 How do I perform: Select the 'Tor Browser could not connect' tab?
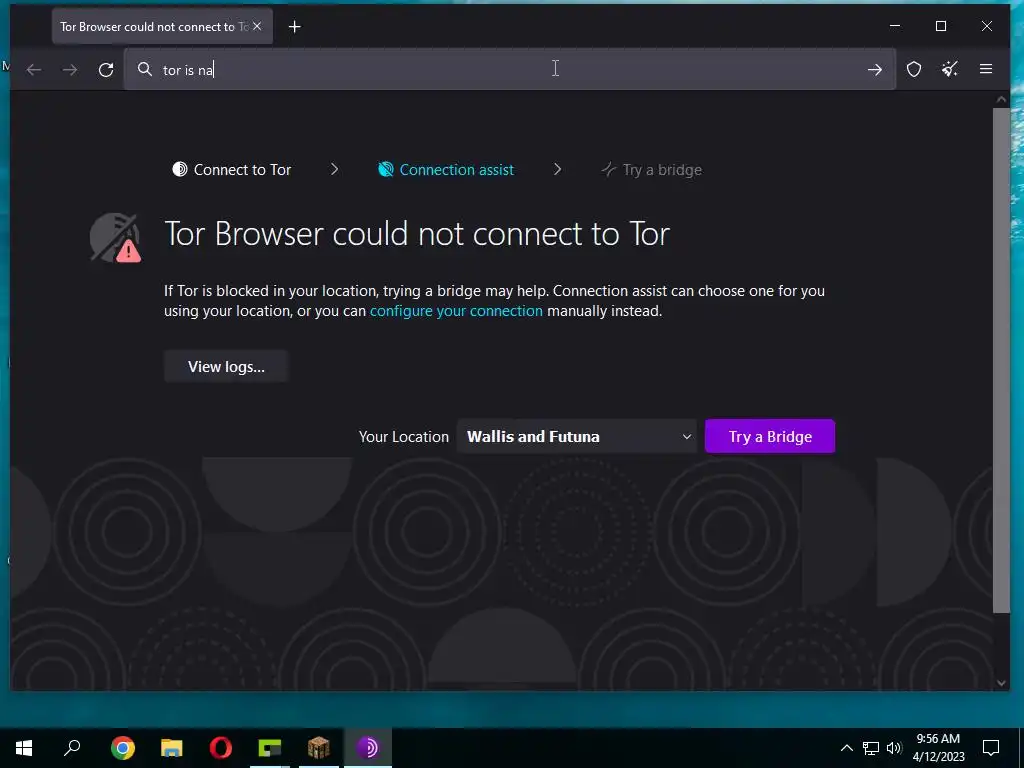click(x=162, y=27)
